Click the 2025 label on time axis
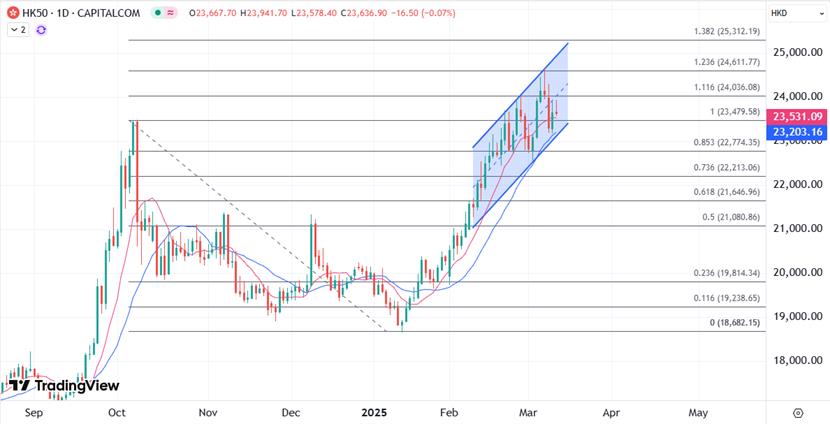Screen dimensions: 830x424 pyautogui.click(x=374, y=412)
